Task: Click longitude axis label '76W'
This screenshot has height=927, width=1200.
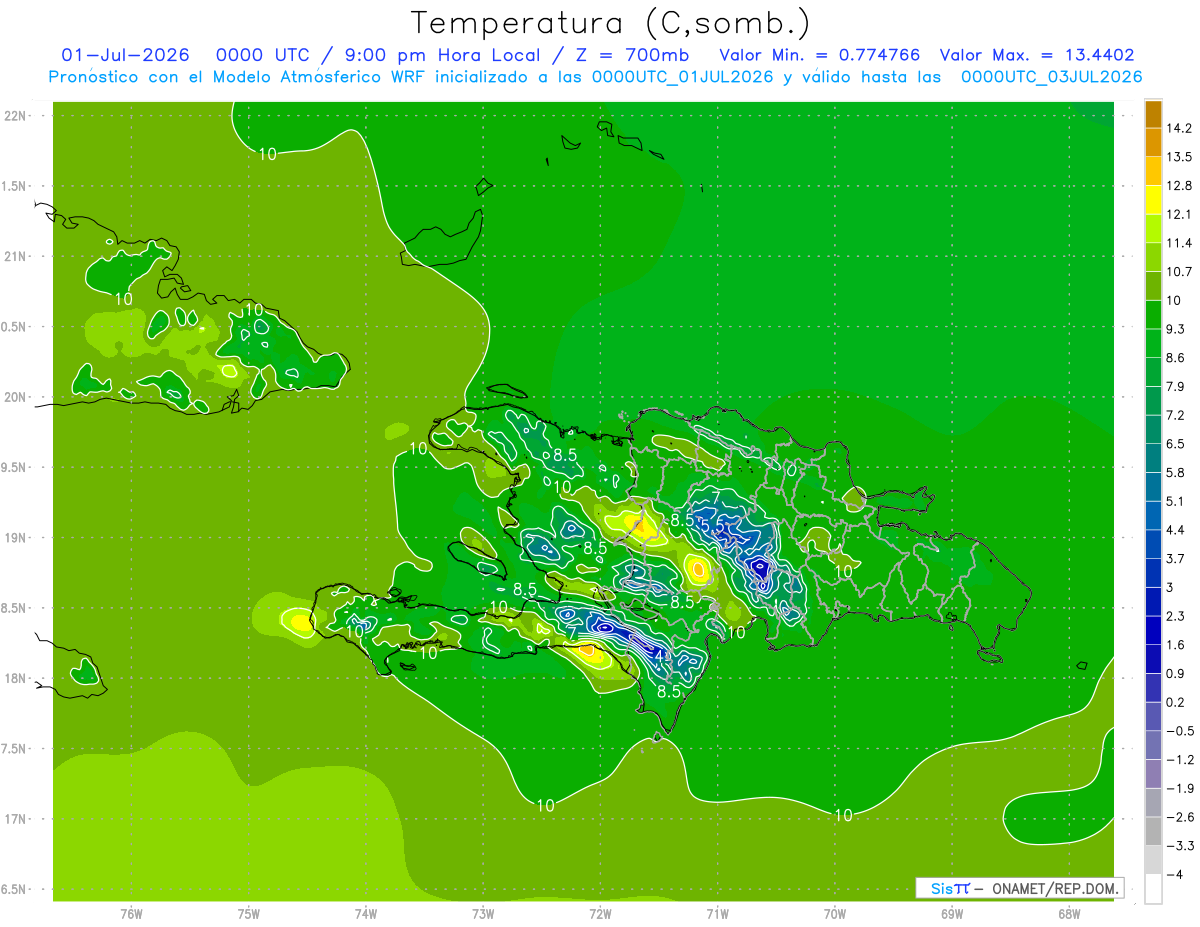Action: (x=131, y=914)
